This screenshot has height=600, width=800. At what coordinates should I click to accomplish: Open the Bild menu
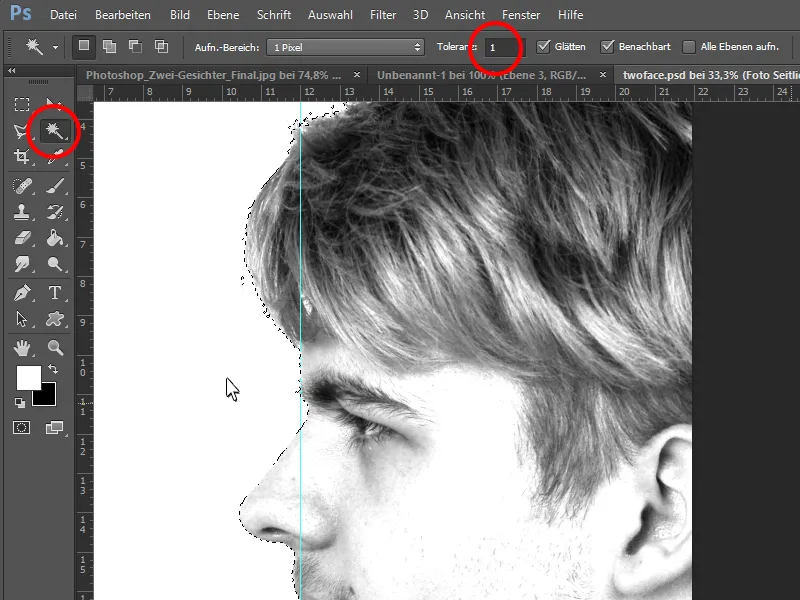[180, 15]
